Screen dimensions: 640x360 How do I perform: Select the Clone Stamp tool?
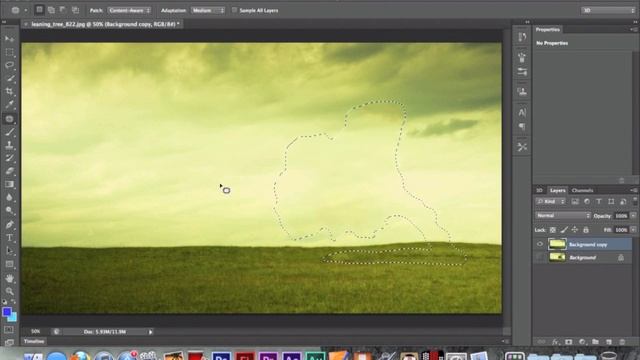point(9,145)
